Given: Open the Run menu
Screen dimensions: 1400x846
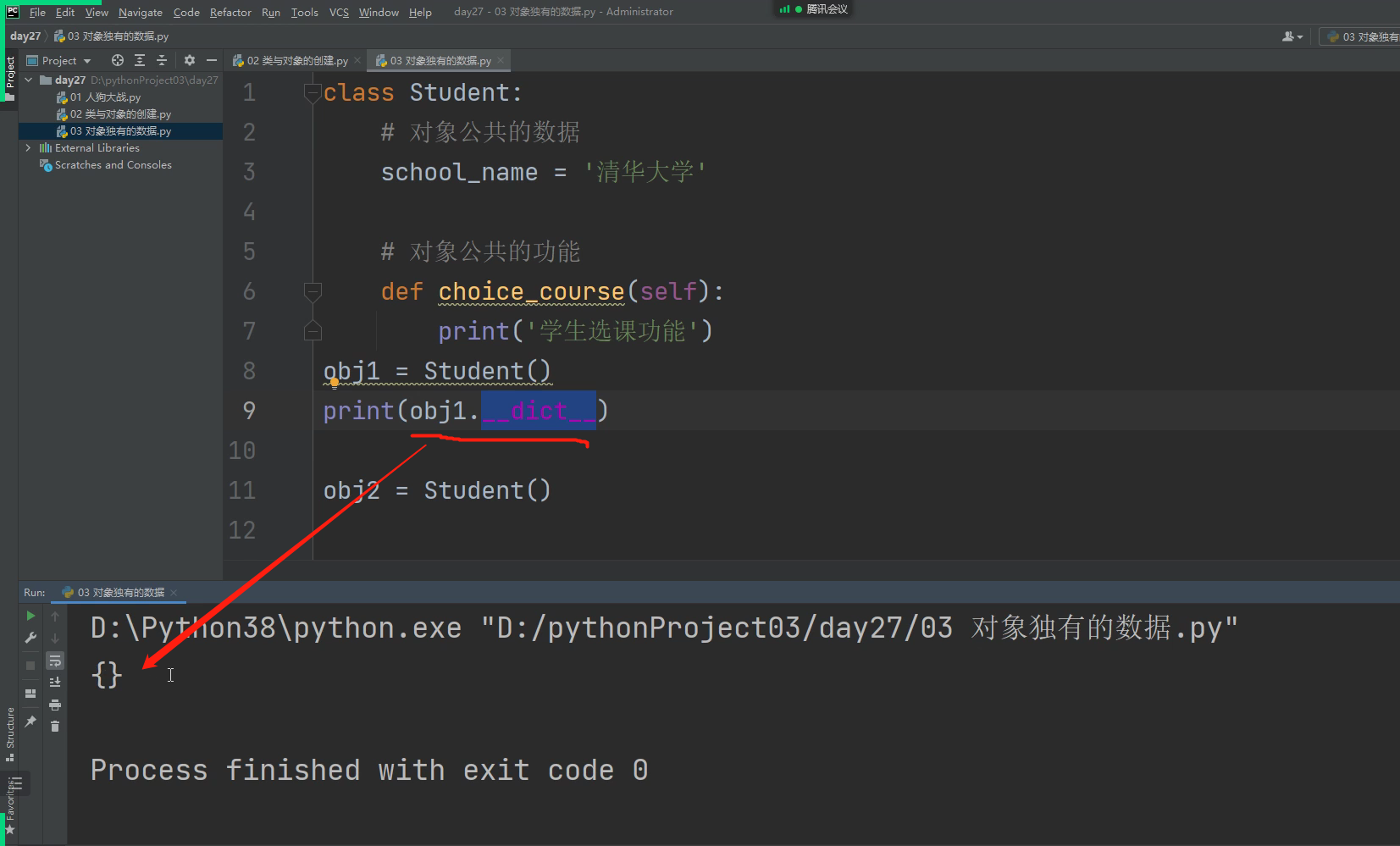Looking at the screenshot, I should point(271,12).
